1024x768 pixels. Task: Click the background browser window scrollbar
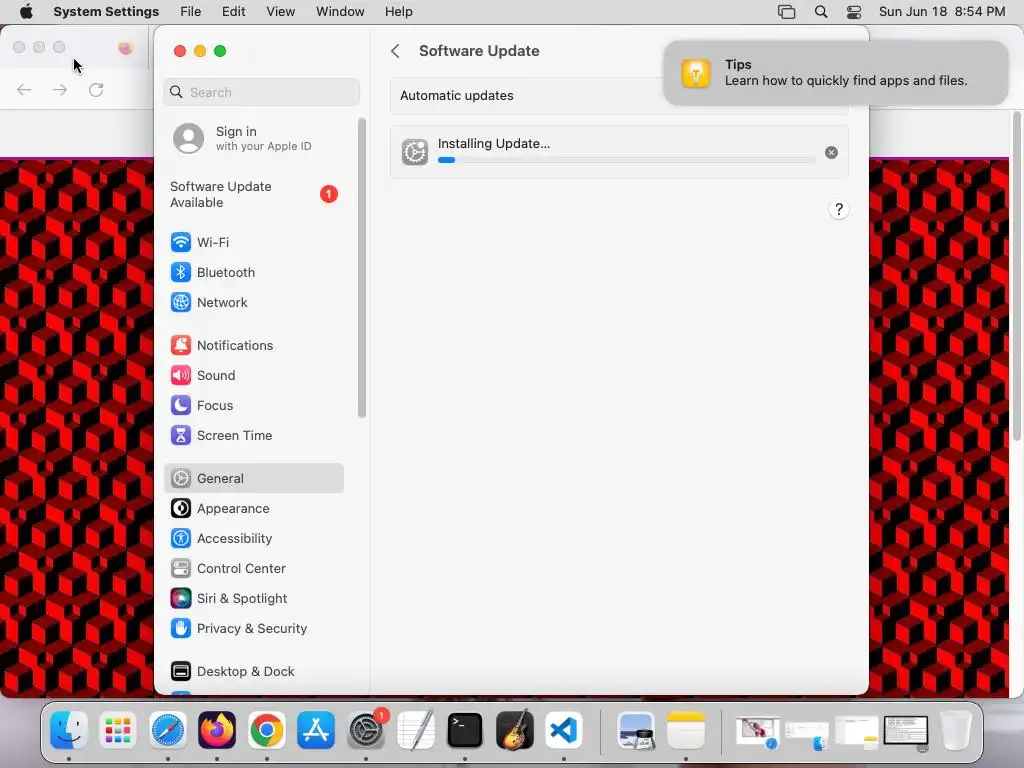click(x=1016, y=276)
